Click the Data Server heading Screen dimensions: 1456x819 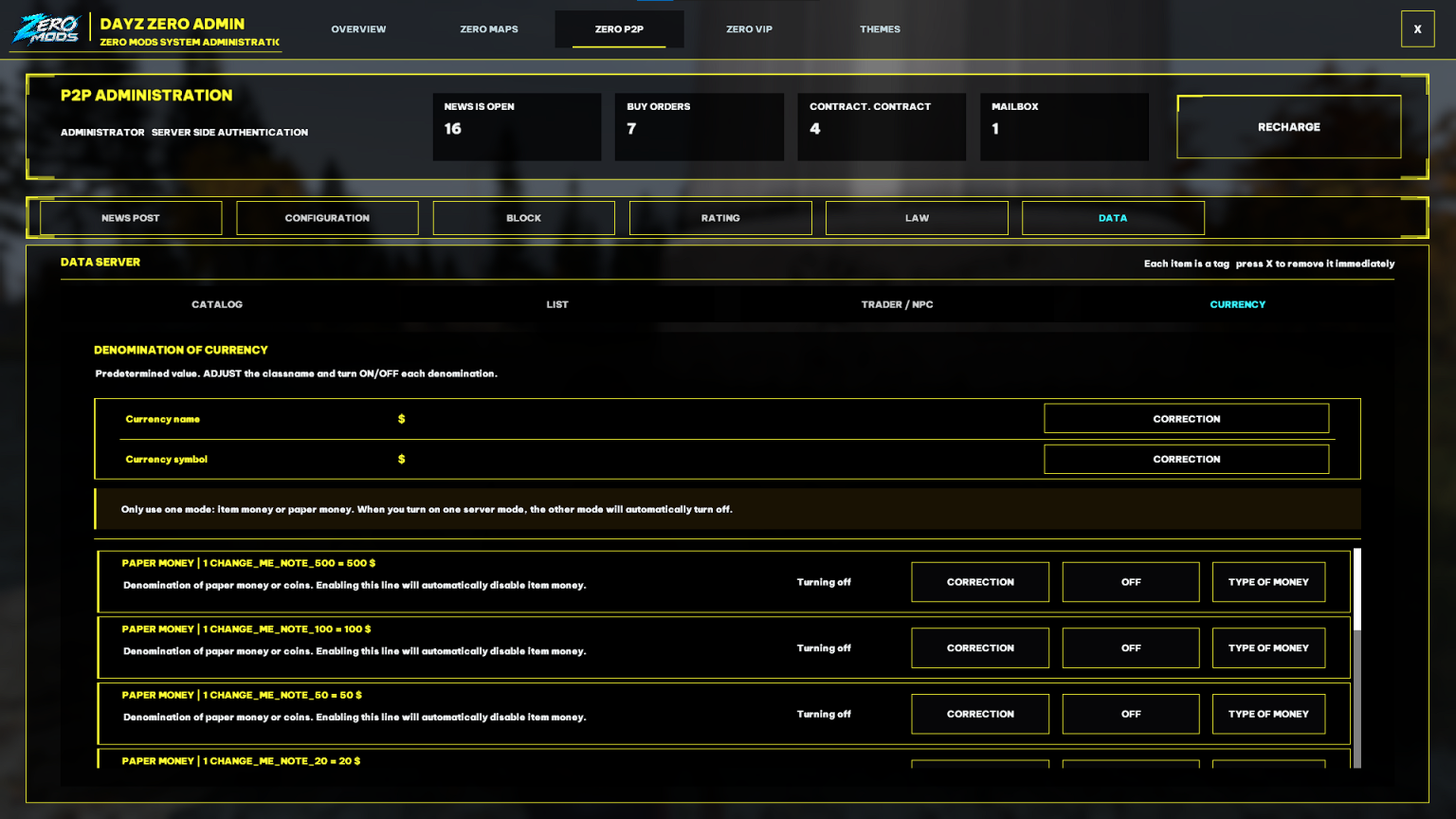tap(100, 262)
